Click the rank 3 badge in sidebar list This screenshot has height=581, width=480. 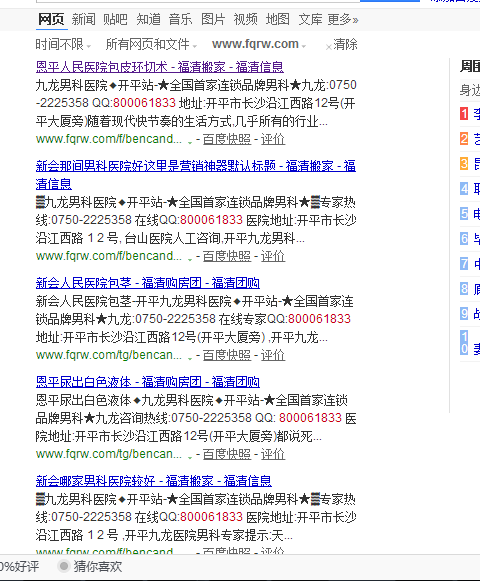click(x=464, y=163)
